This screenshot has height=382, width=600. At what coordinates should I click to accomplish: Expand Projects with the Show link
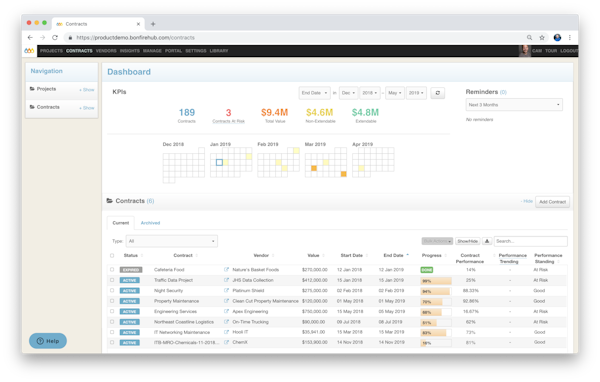point(87,90)
